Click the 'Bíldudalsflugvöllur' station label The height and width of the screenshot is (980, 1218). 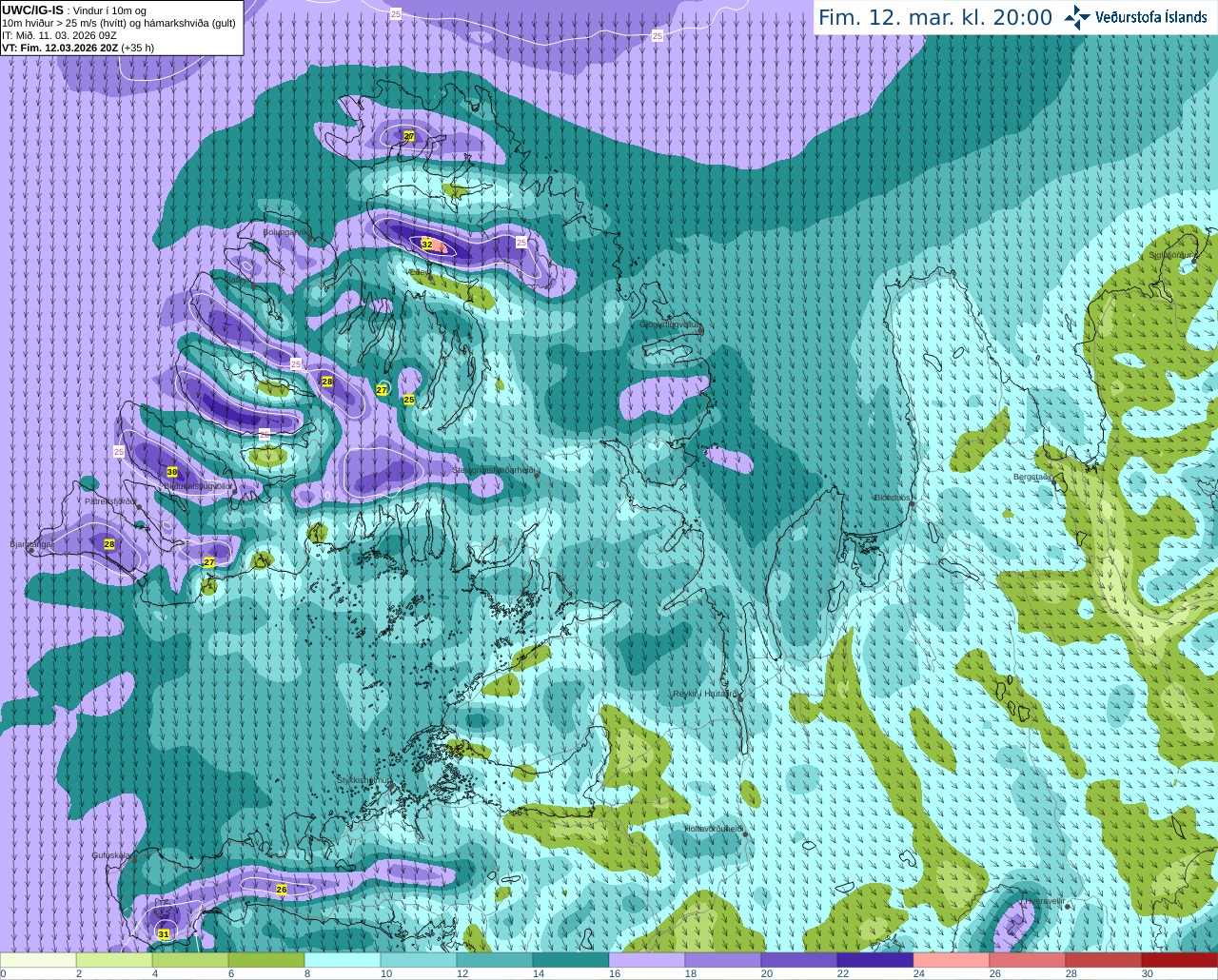[197, 485]
